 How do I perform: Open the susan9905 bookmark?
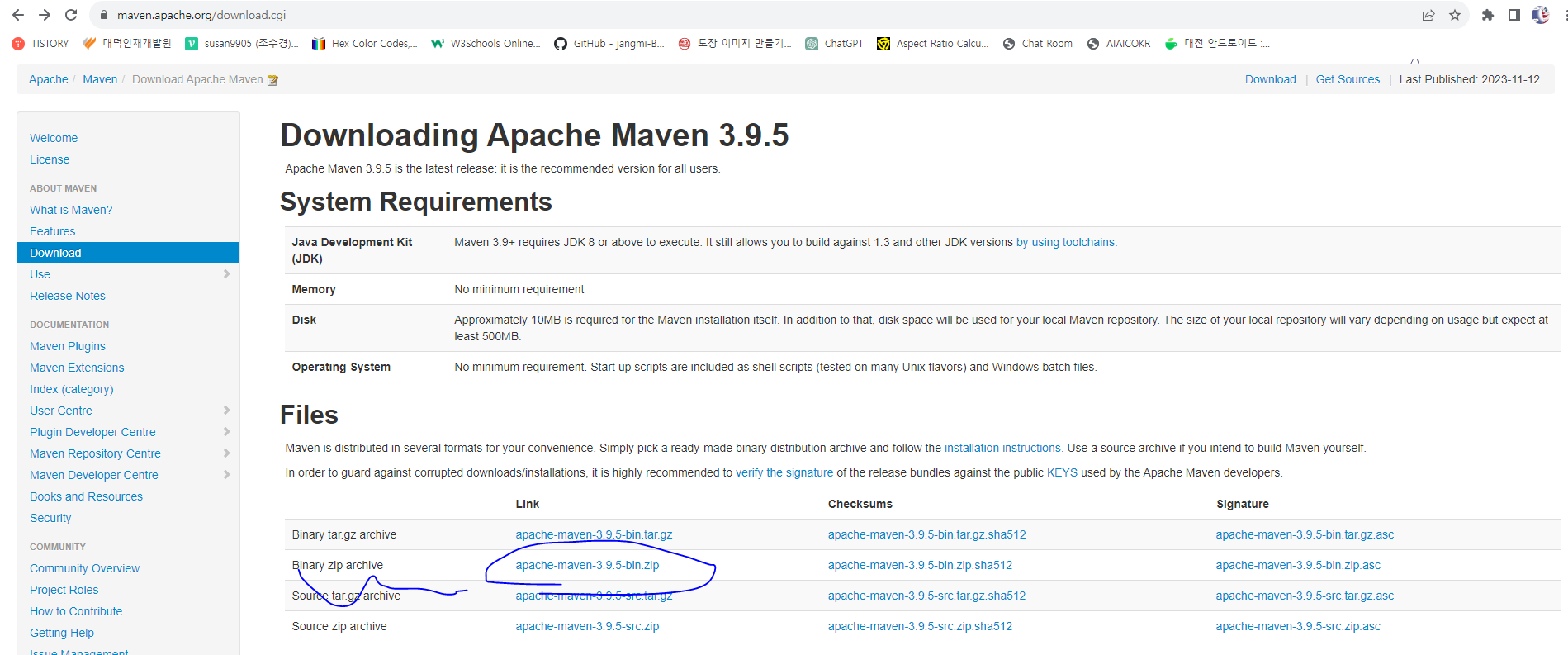[242, 44]
